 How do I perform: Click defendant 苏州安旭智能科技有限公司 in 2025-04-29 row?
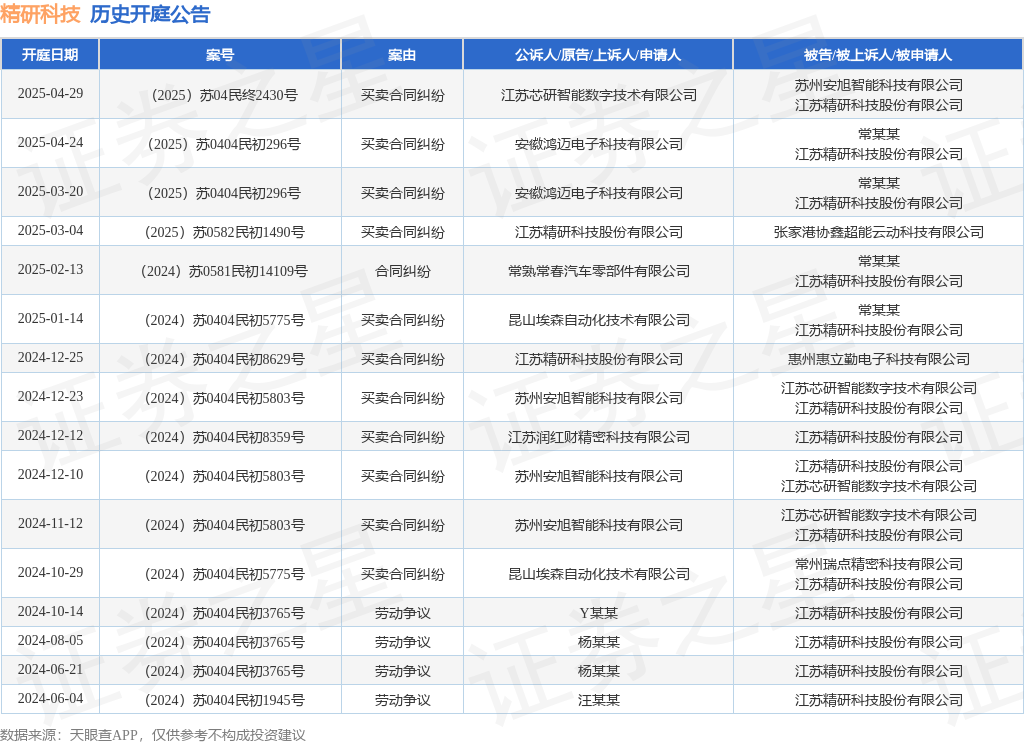[878, 86]
